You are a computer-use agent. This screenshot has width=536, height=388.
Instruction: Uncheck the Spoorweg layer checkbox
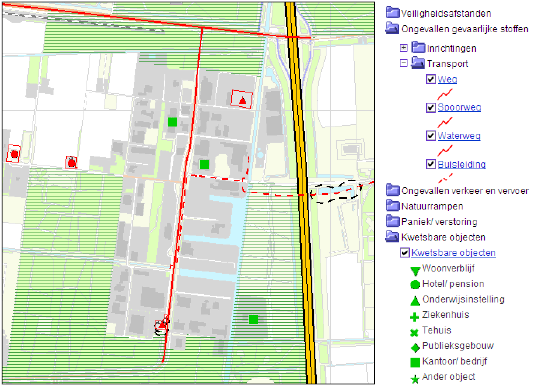pos(431,107)
